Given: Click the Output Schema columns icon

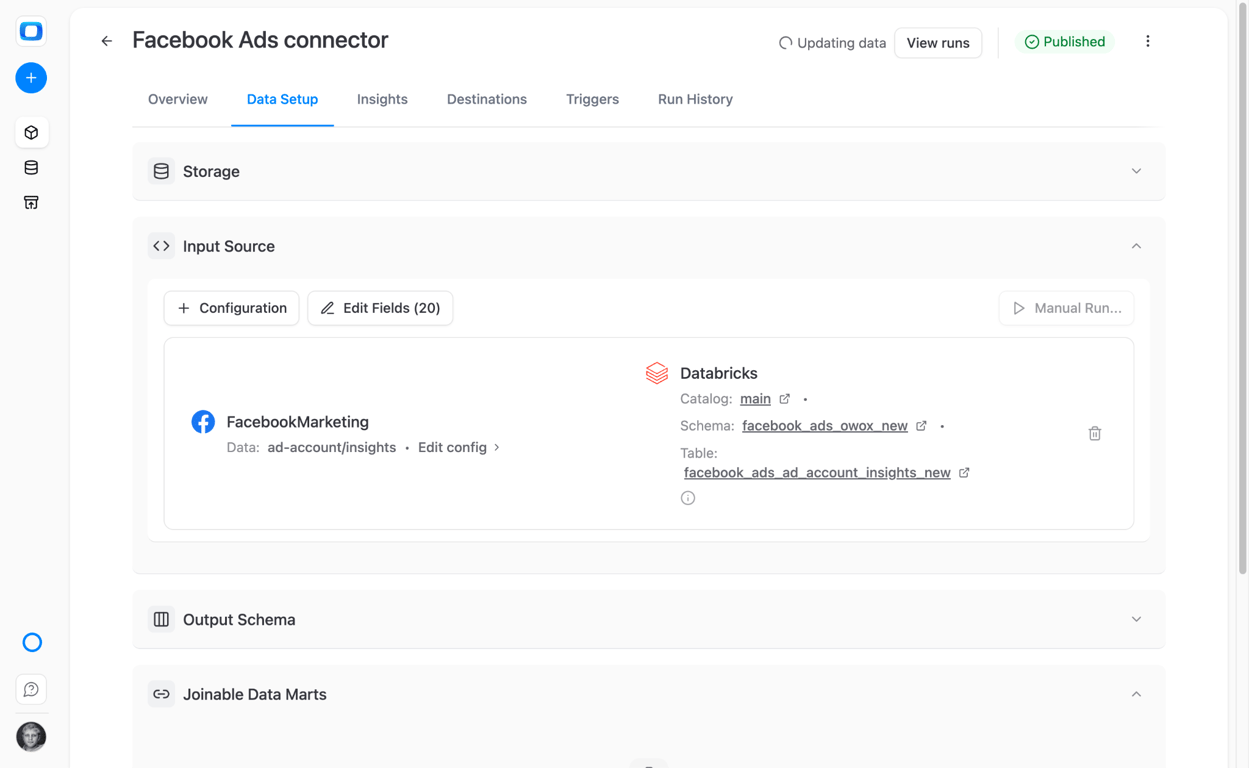Looking at the screenshot, I should (161, 619).
